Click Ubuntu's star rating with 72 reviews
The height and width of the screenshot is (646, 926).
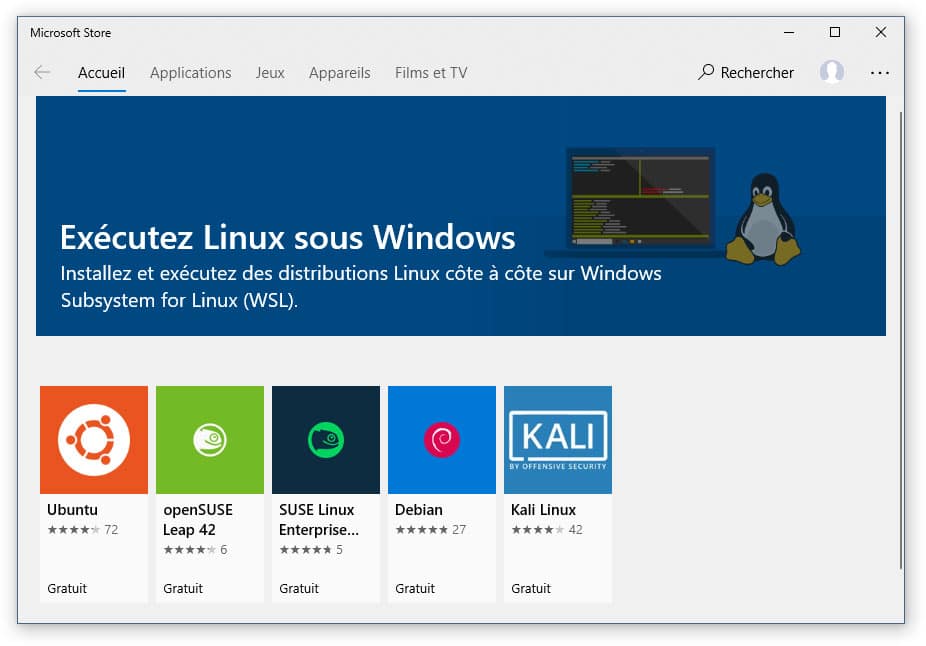tap(83, 530)
